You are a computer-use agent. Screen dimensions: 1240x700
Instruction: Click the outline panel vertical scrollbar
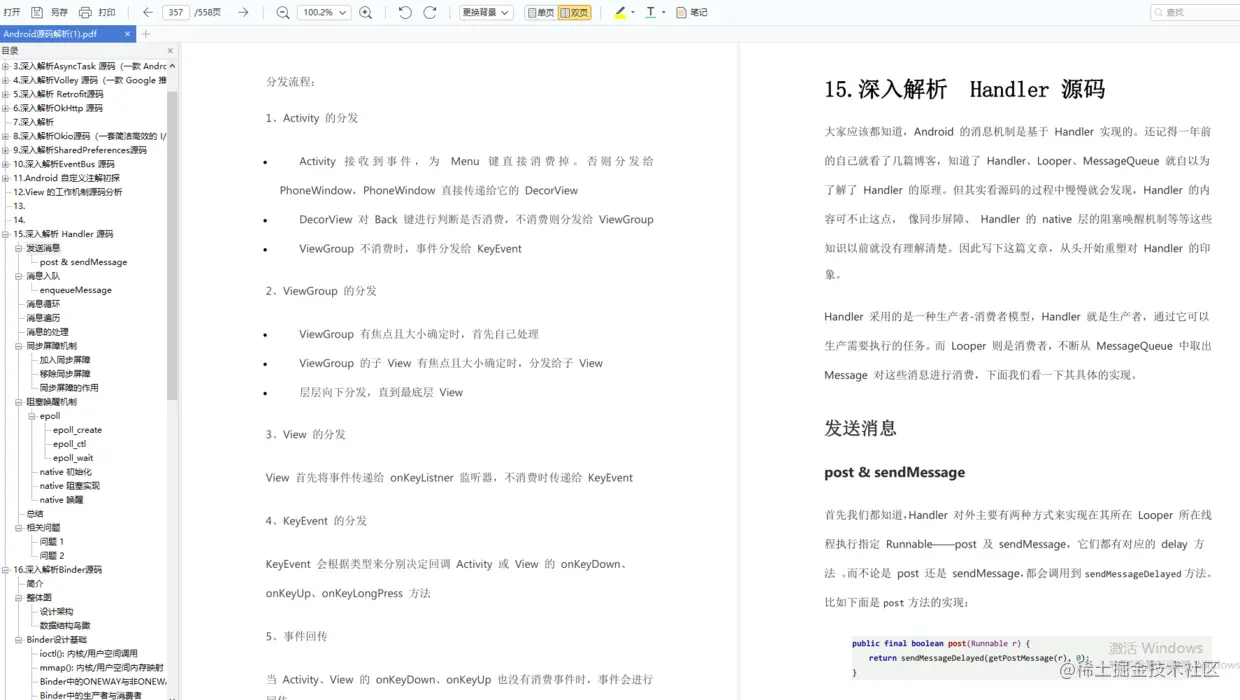tap(172, 246)
